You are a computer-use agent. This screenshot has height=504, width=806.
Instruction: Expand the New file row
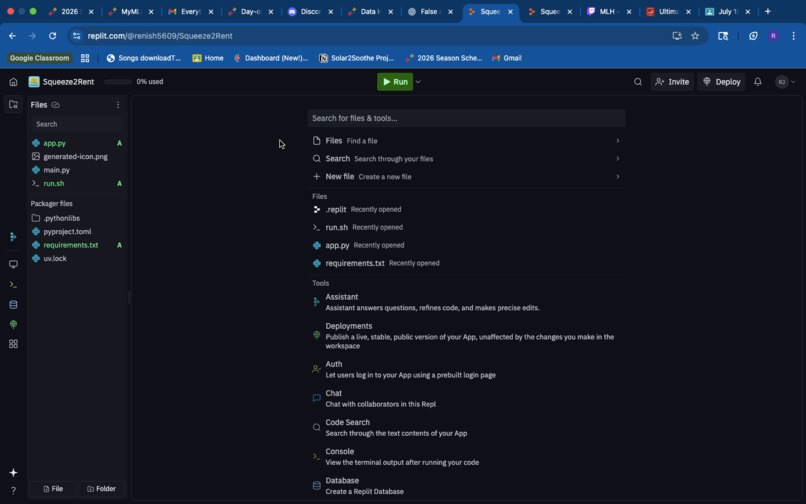point(466,176)
